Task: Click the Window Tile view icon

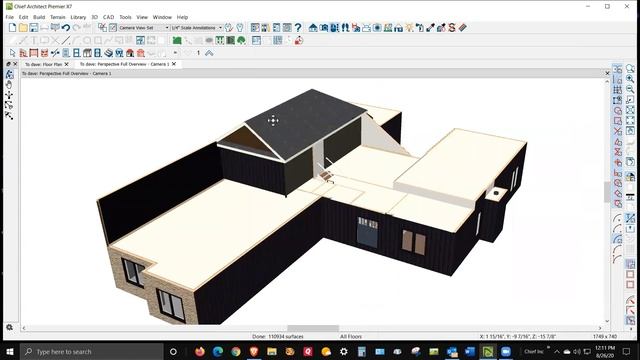Action: (x=256, y=40)
